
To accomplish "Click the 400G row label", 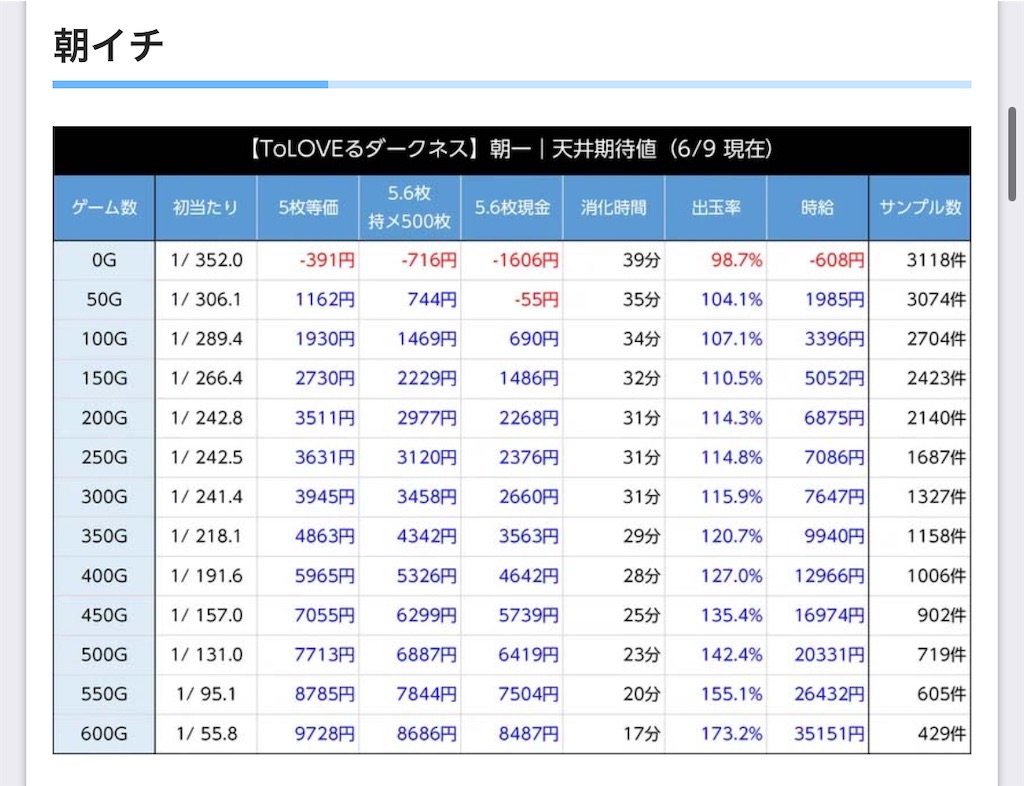I will (104, 576).
